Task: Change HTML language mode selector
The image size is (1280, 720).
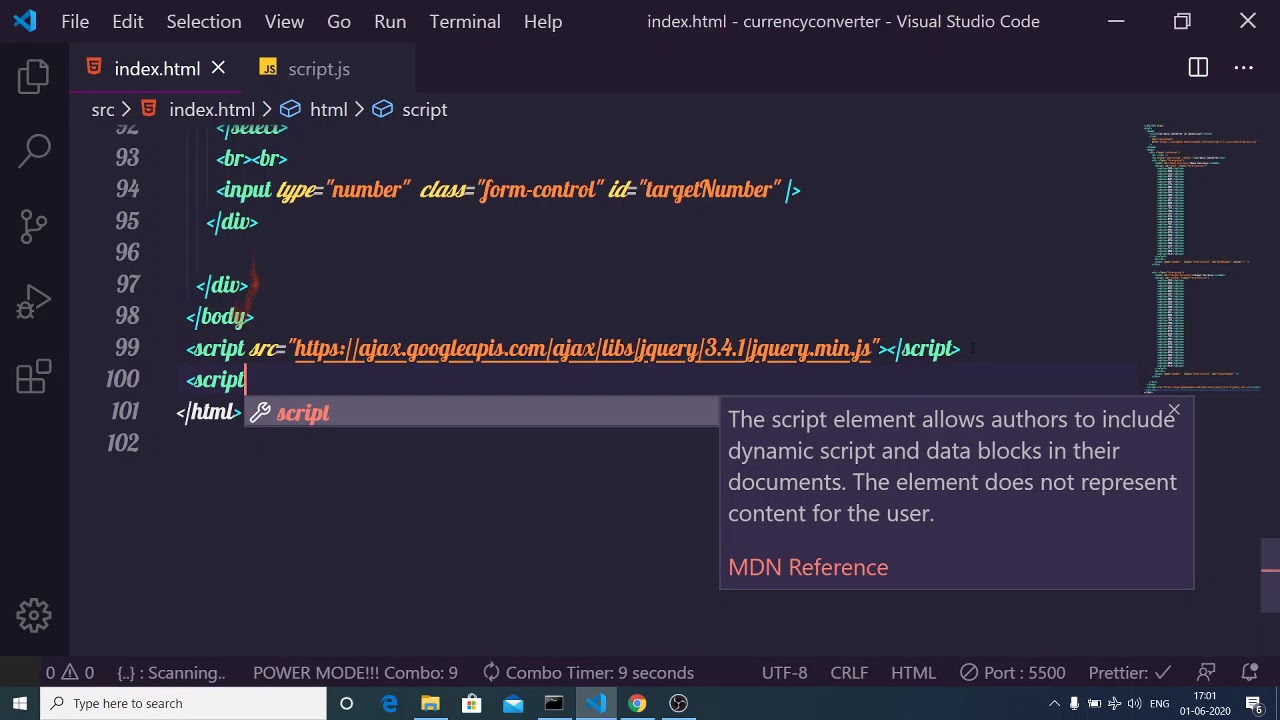Action: click(913, 672)
